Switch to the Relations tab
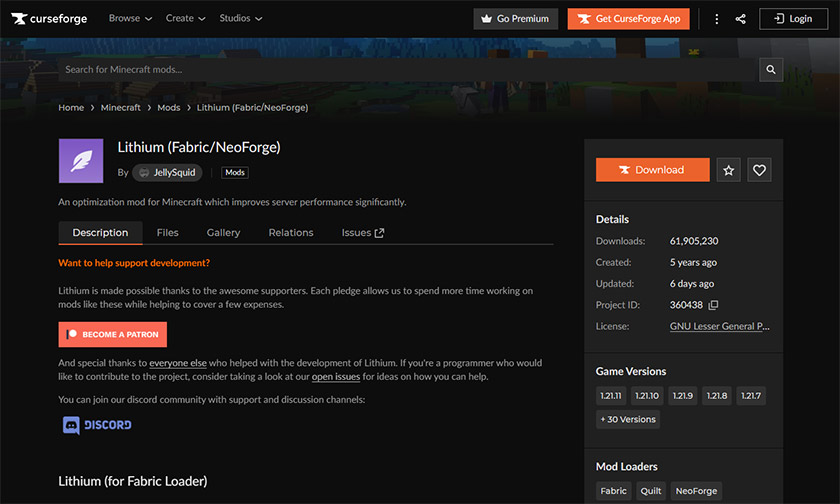 pyautogui.click(x=291, y=233)
